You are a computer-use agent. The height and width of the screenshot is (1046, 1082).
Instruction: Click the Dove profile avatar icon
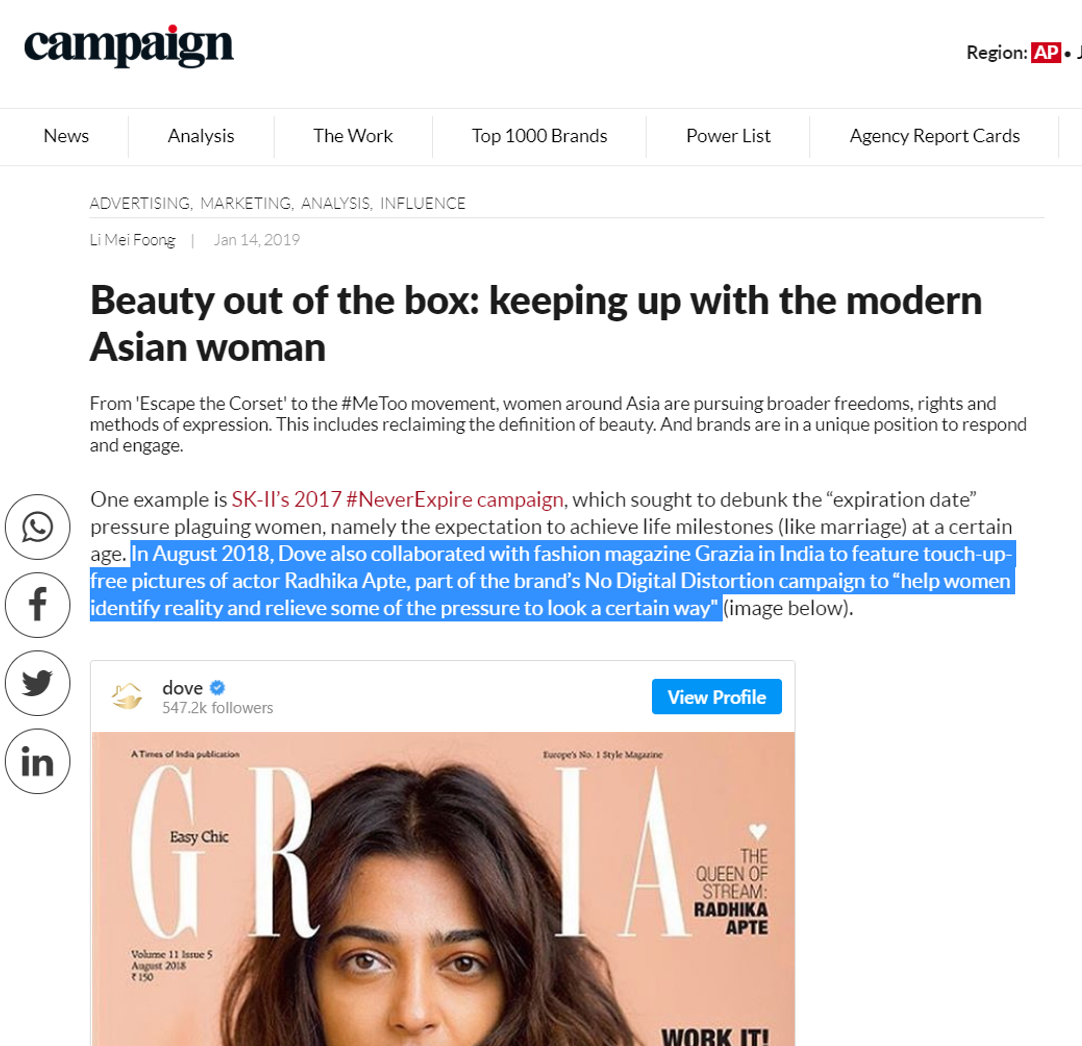127,696
